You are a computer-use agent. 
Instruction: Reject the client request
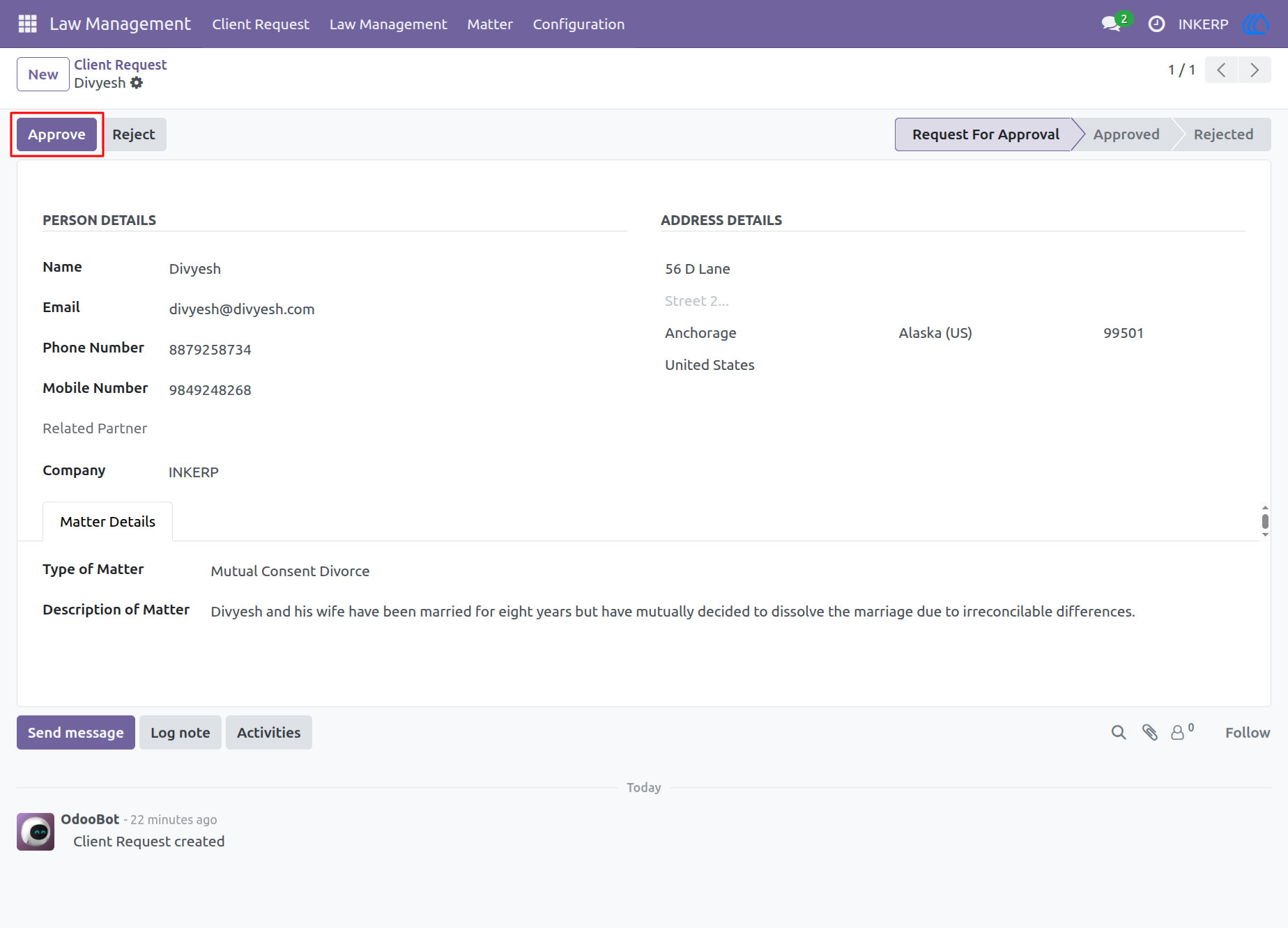pos(134,134)
